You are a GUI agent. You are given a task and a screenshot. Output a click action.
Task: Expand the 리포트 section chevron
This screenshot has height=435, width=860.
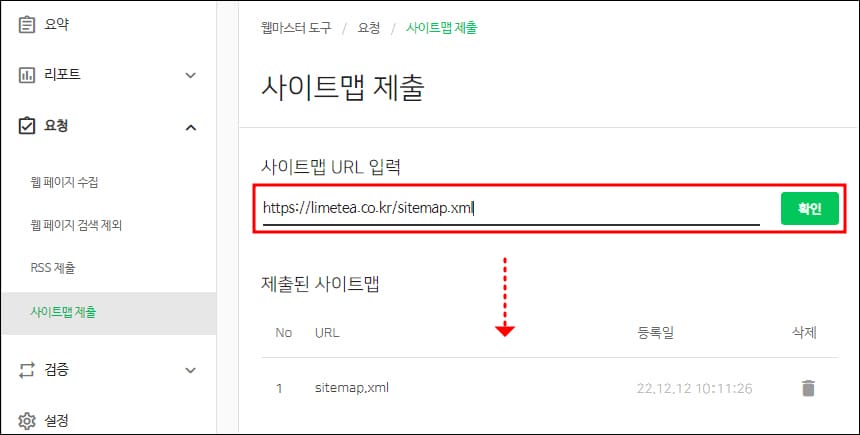pos(190,75)
